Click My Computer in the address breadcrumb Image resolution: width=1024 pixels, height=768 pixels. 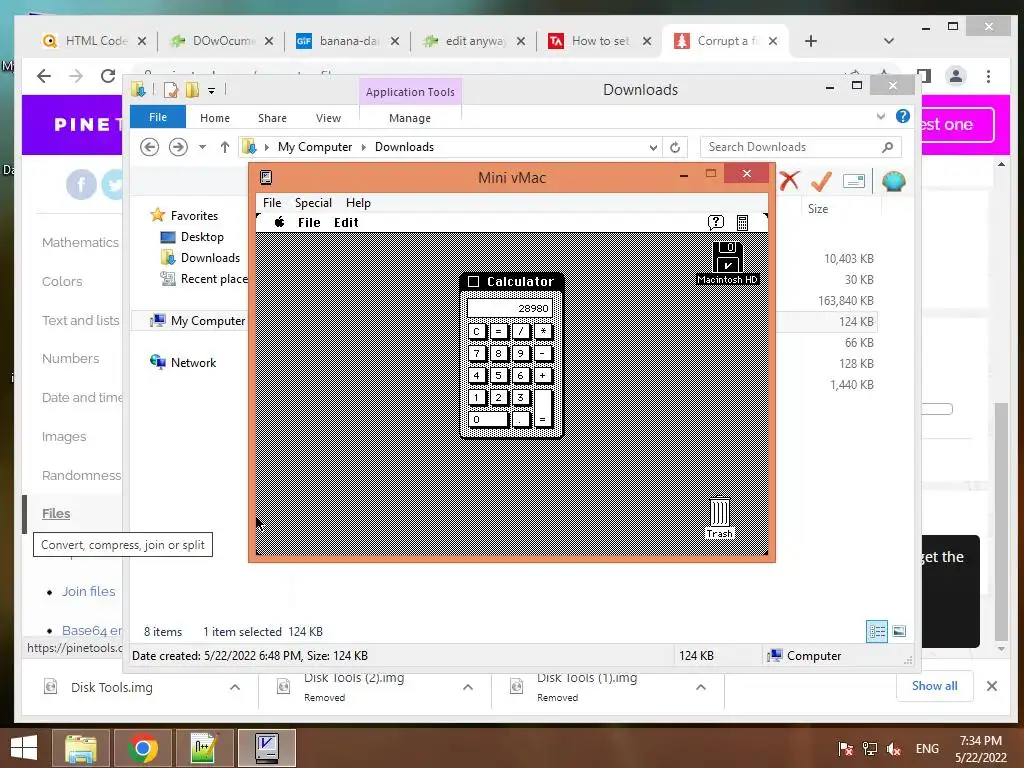click(x=315, y=147)
